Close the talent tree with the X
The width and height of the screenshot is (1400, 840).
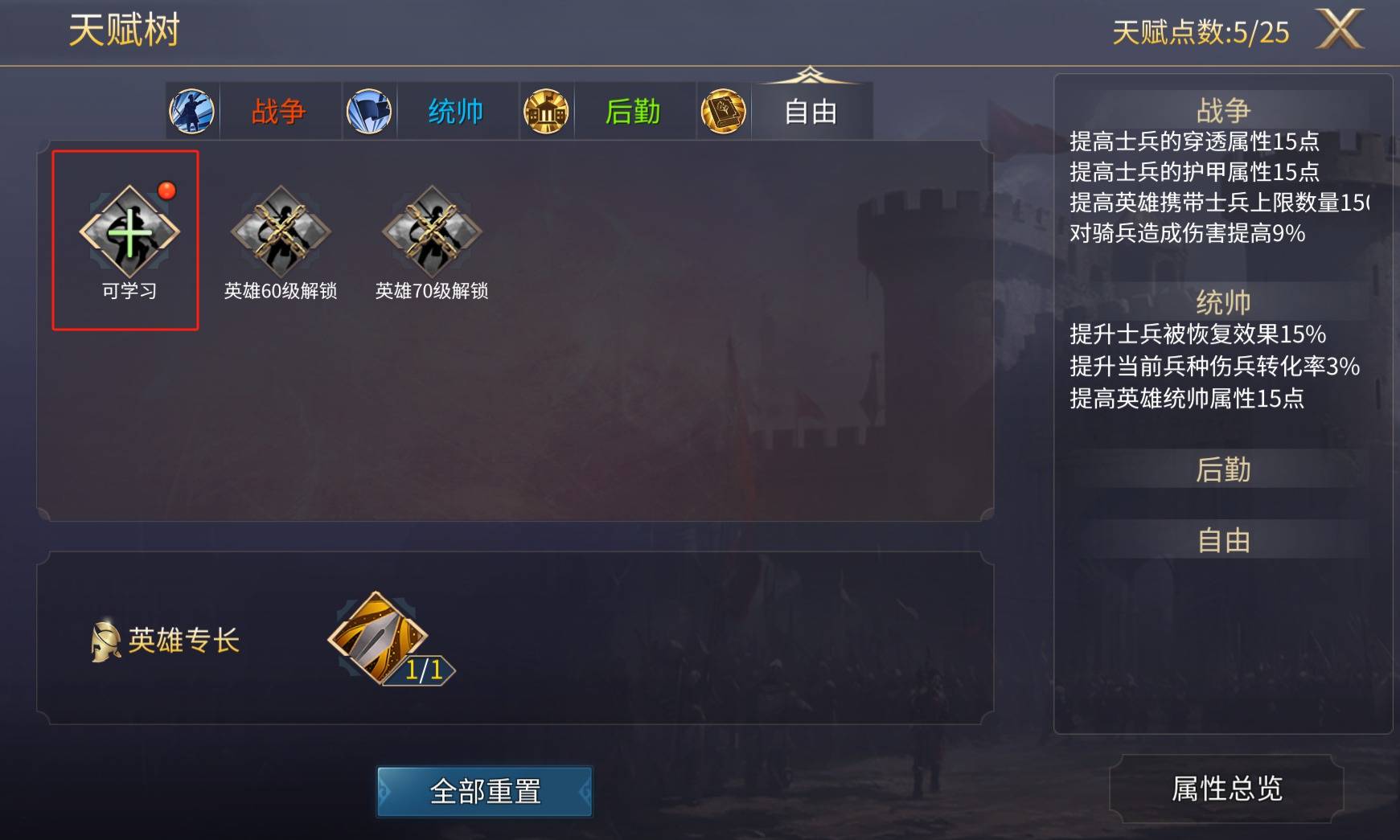click(x=1340, y=31)
